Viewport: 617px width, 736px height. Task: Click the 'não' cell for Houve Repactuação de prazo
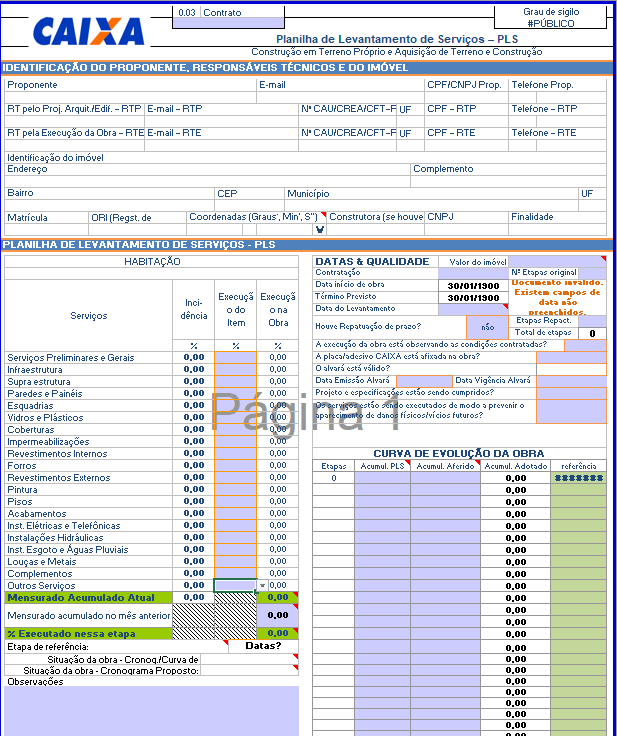(487, 327)
